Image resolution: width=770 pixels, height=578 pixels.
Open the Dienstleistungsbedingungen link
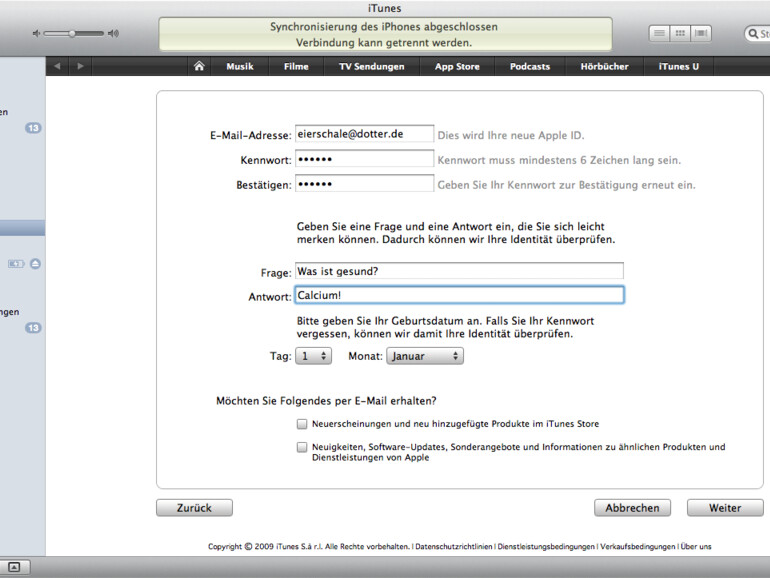click(546, 547)
